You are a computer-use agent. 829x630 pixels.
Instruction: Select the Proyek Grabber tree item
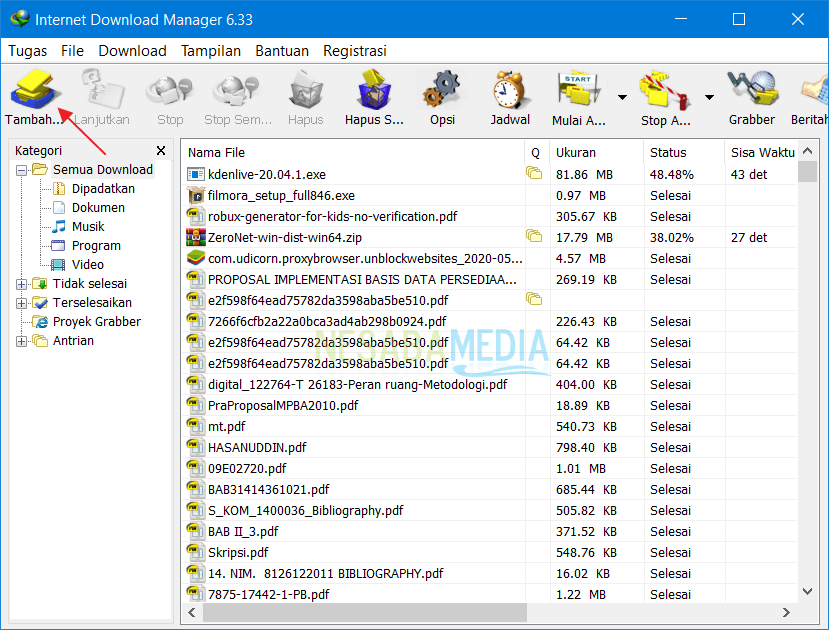[97, 322]
